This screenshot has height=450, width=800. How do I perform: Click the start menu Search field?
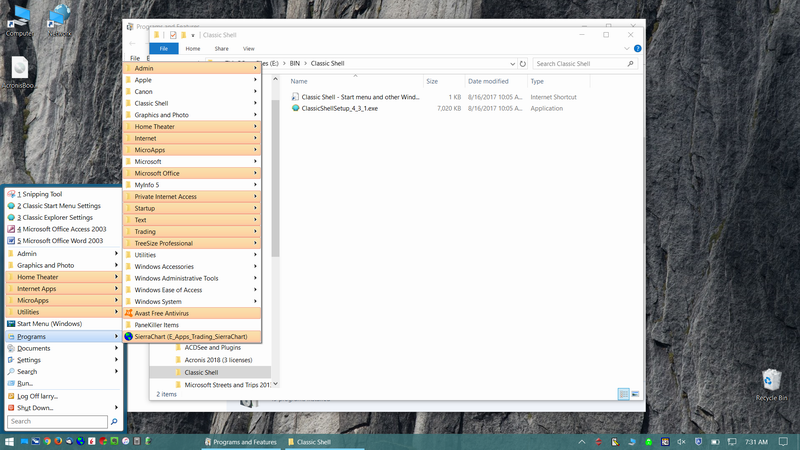click(57, 421)
